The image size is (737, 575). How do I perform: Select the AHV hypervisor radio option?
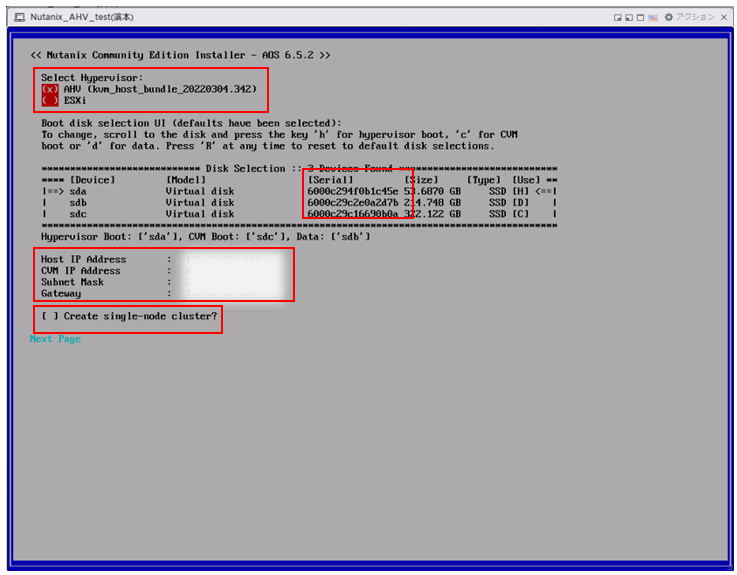(50, 89)
